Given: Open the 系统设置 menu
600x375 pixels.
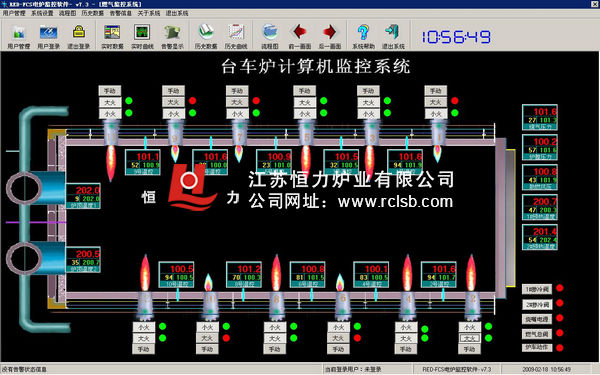Looking at the screenshot, I should click(x=42, y=13).
